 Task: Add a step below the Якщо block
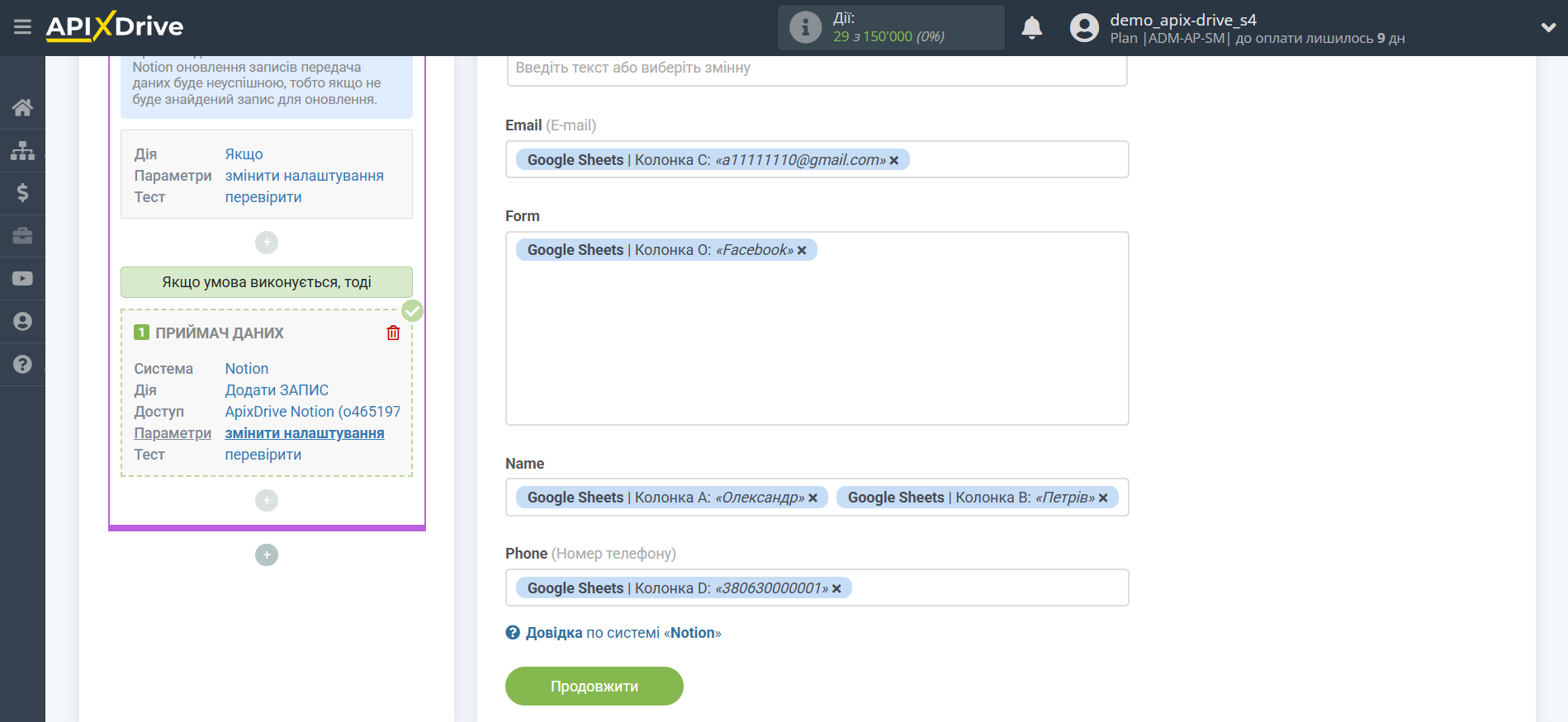point(267,243)
